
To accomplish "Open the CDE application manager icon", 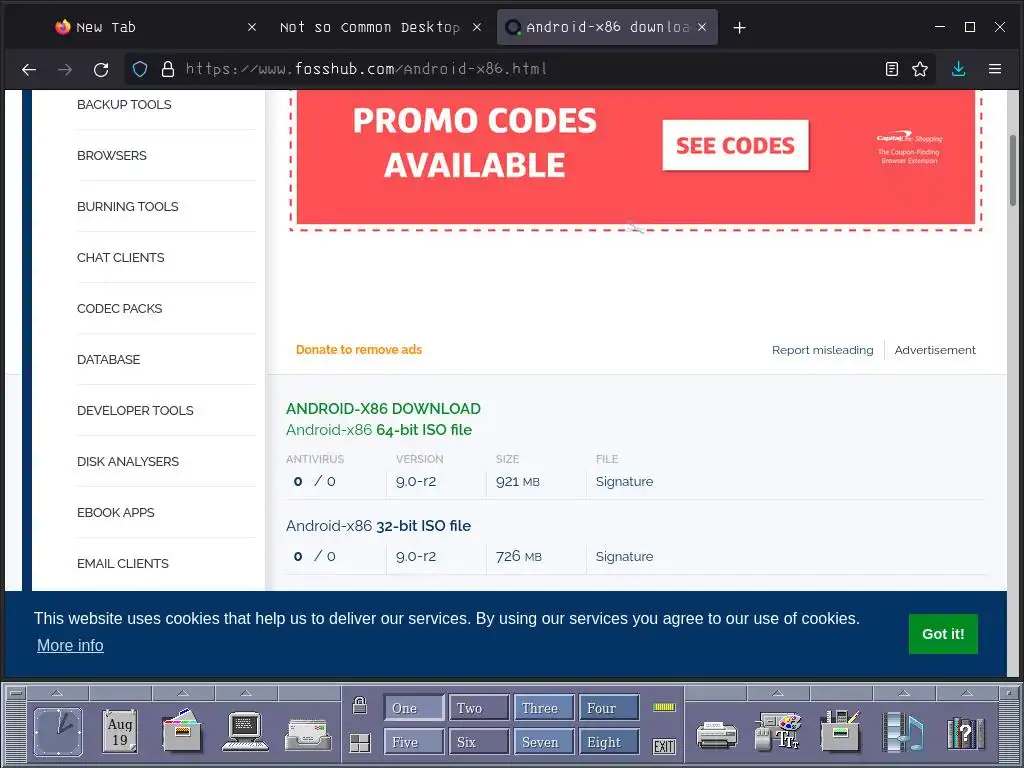I will (840, 730).
